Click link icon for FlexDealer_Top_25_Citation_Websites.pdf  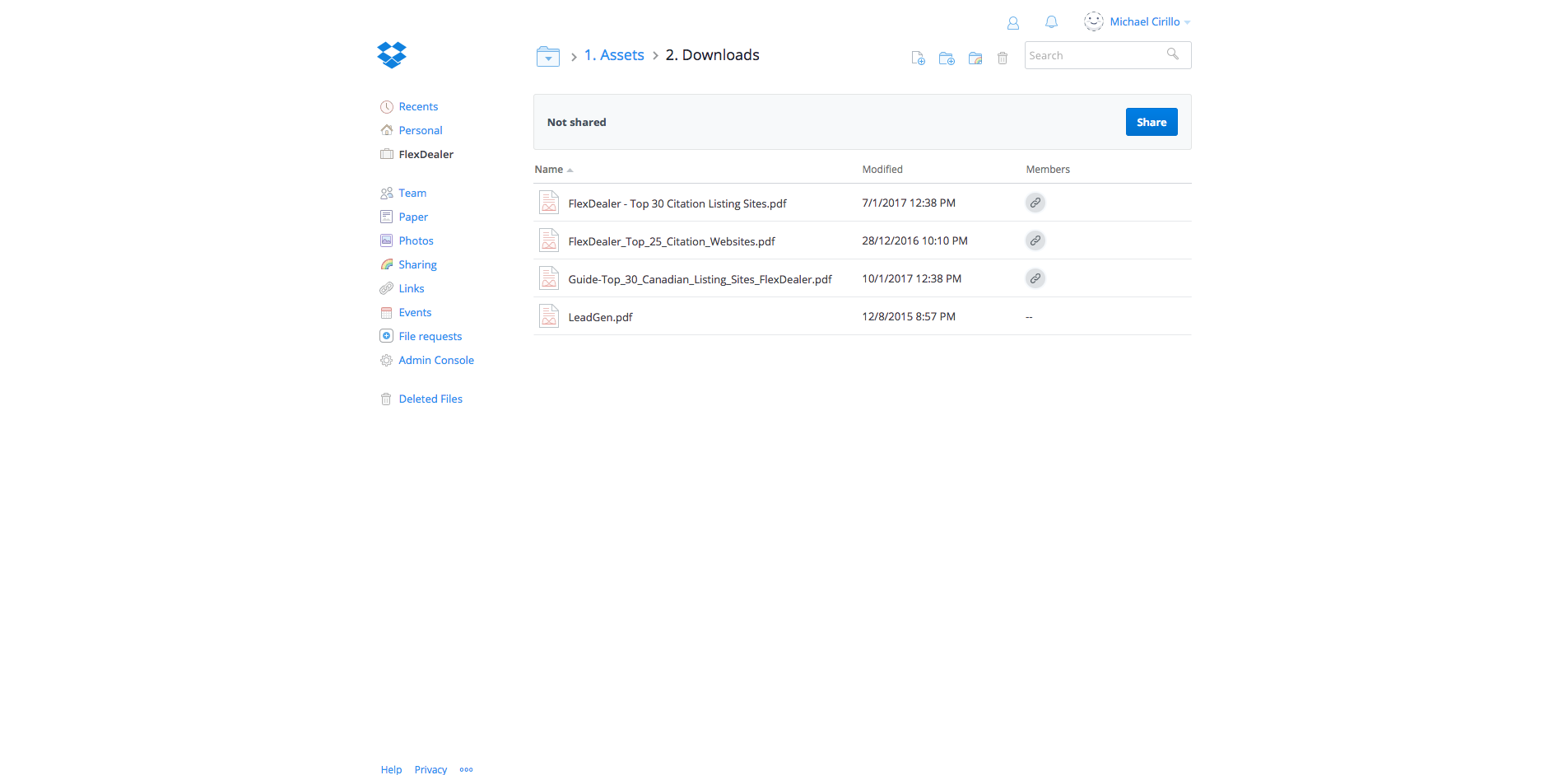coord(1035,240)
